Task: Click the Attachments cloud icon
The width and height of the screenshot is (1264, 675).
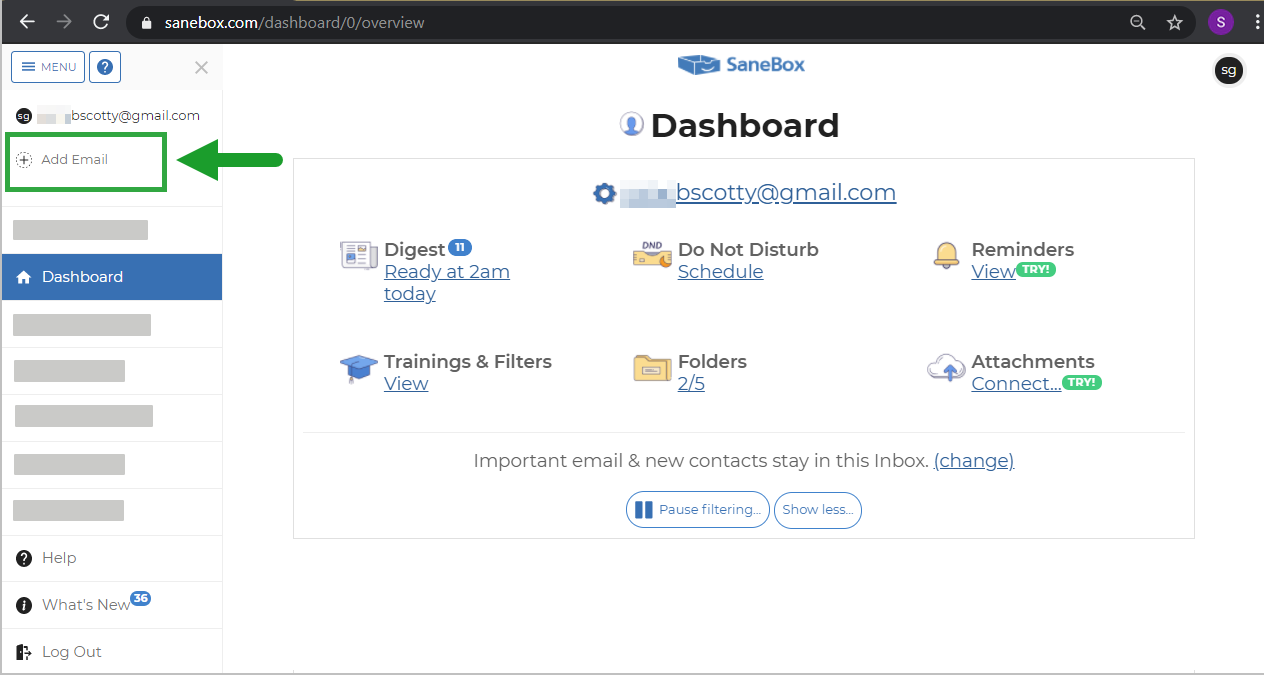Action: click(x=946, y=367)
